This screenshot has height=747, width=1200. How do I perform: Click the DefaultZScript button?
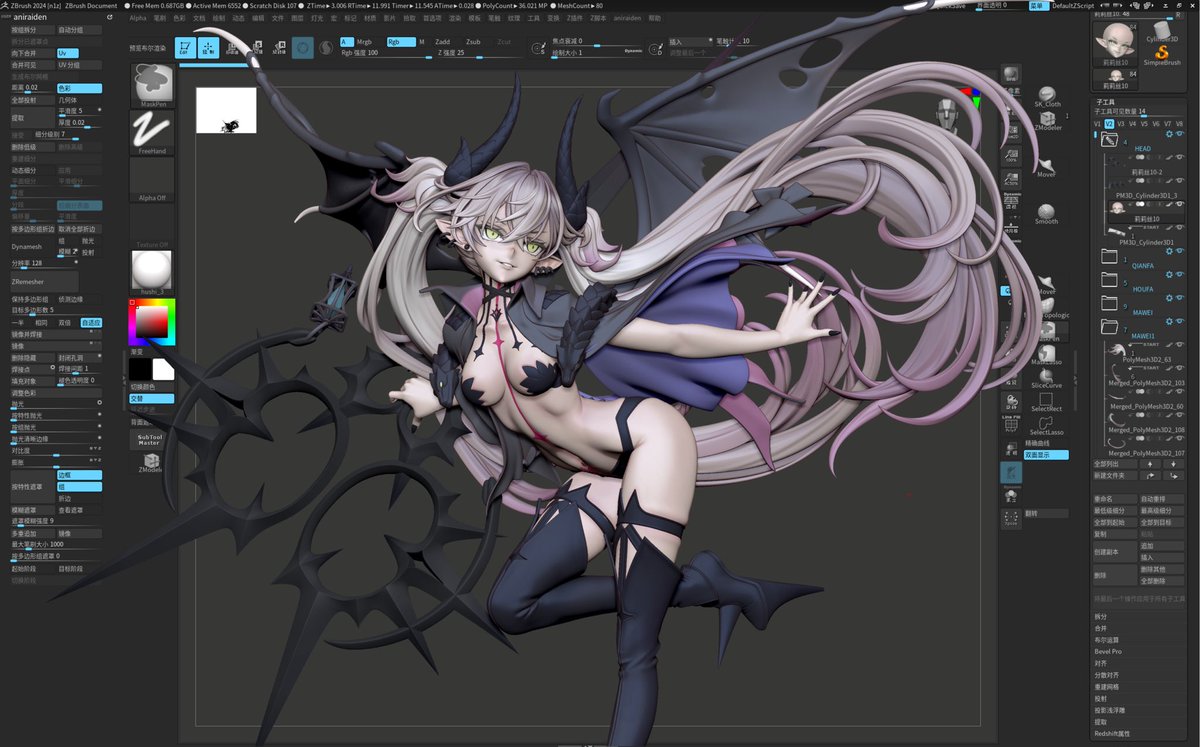(x=1073, y=6)
